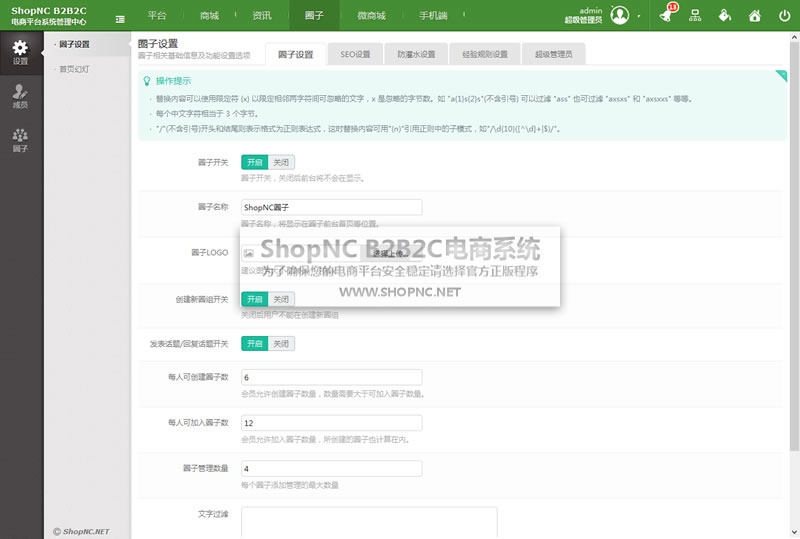Click the ShopNC.NET footer link
The width and height of the screenshot is (800, 539).
click(81, 531)
